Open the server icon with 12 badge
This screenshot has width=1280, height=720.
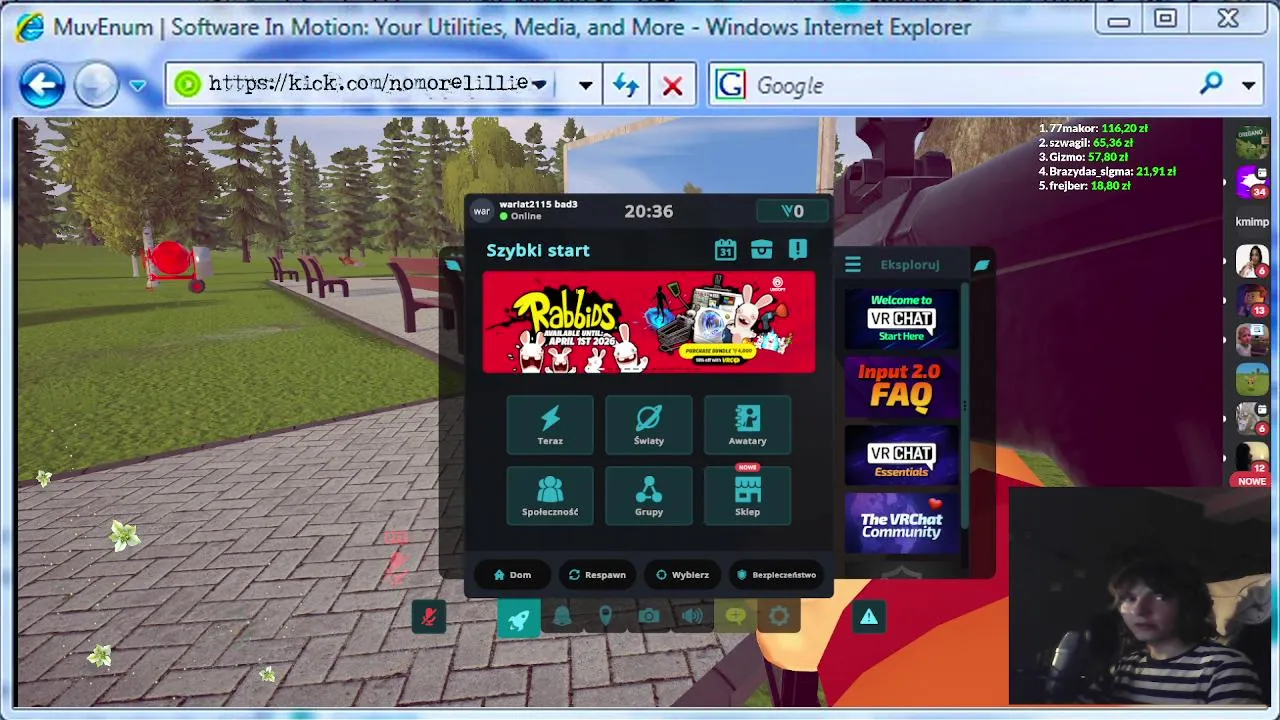(x=1251, y=456)
